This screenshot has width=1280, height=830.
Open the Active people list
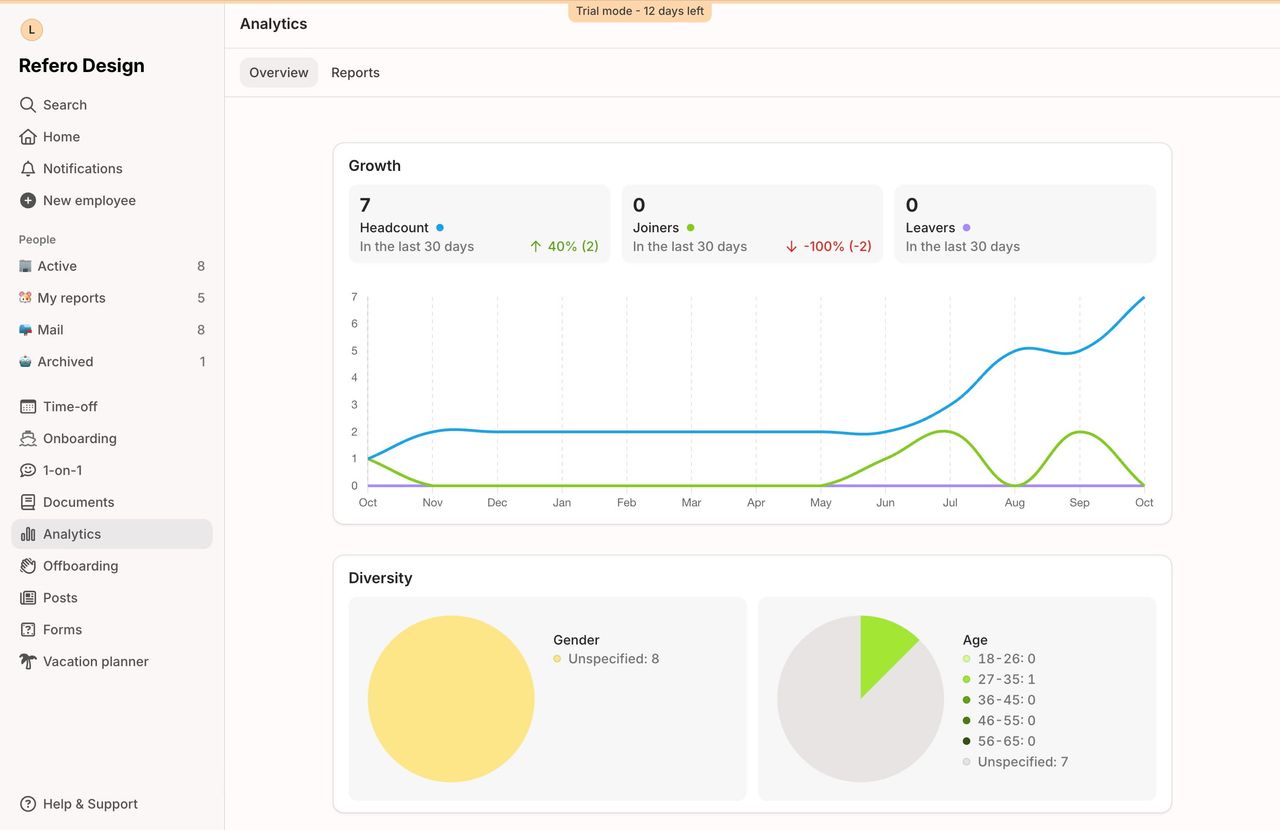tap(57, 266)
